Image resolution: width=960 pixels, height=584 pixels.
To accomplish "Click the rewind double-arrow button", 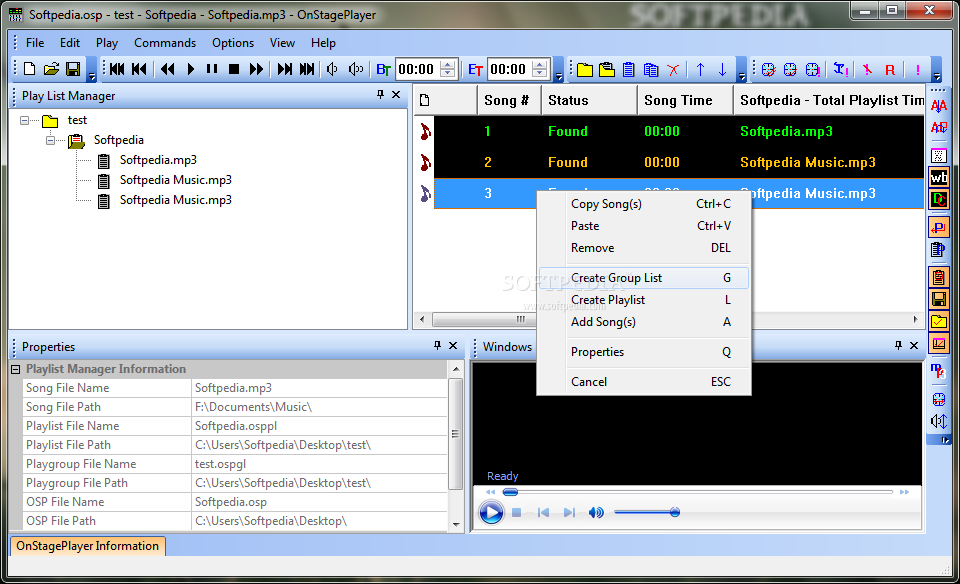I will 167,69.
